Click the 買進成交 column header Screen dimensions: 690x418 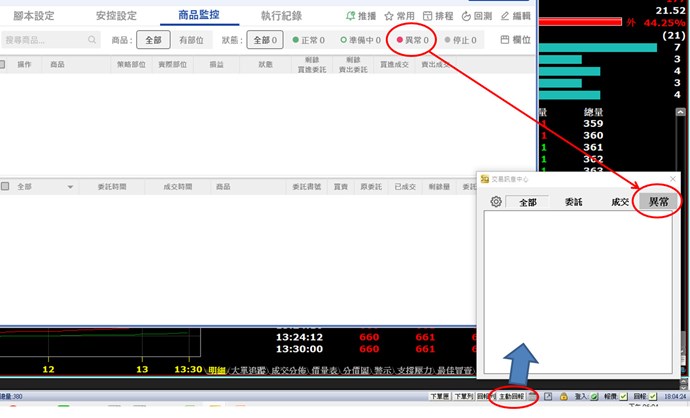click(x=394, y=65)
